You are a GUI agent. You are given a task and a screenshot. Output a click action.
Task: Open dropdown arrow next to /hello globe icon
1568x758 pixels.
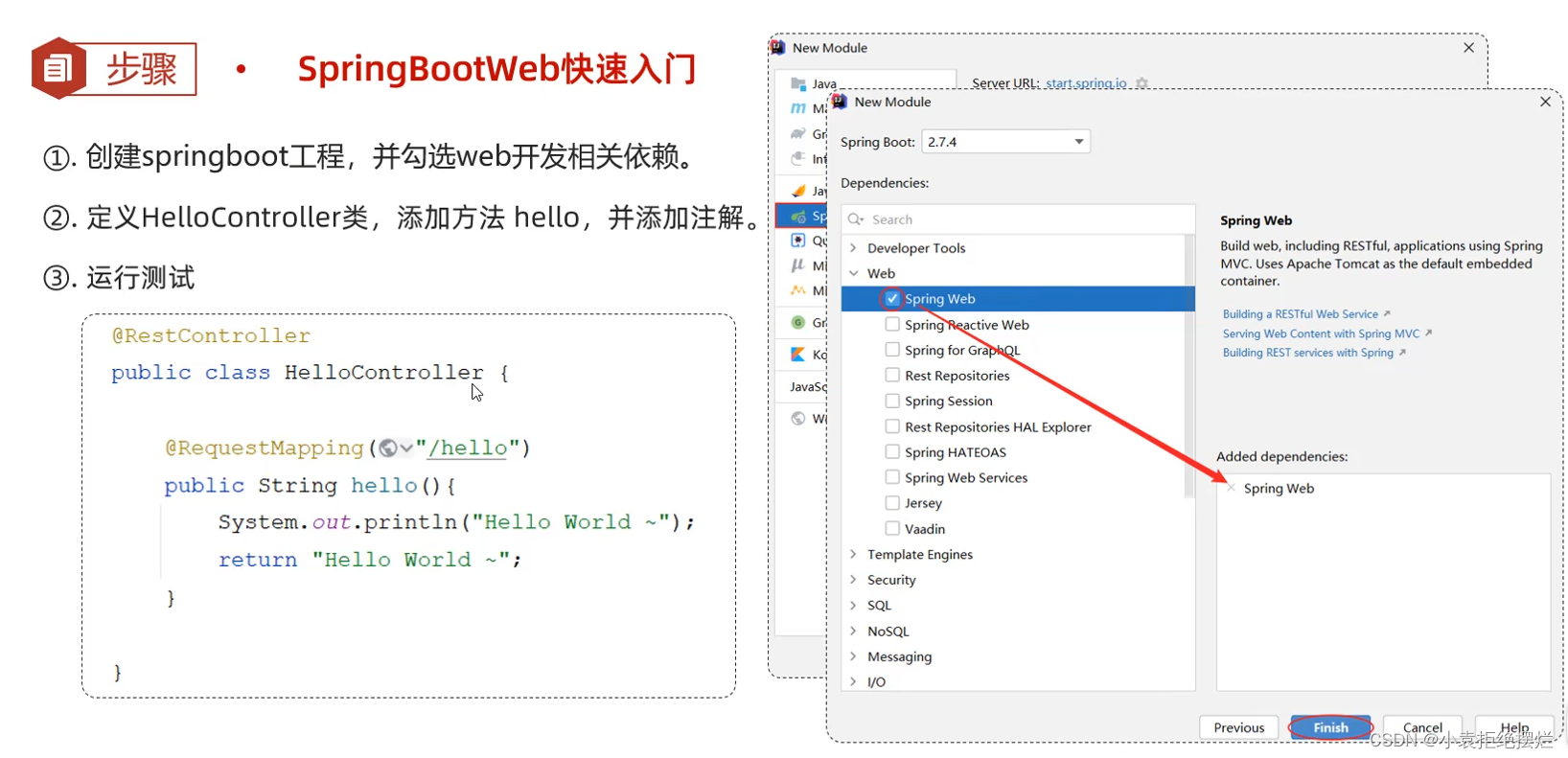406,448
